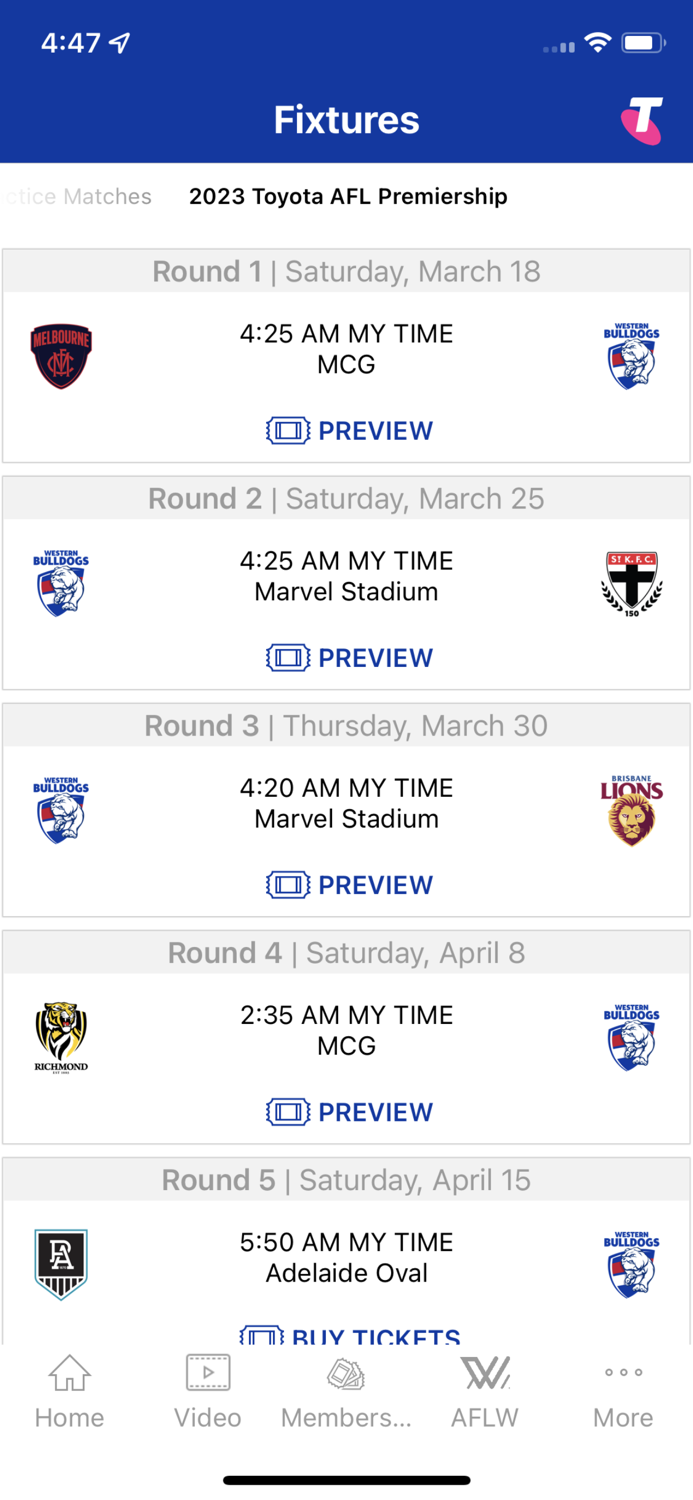Click the Round 4 header row
Screen dimensions: 693x1500
(x=347, y=953)
